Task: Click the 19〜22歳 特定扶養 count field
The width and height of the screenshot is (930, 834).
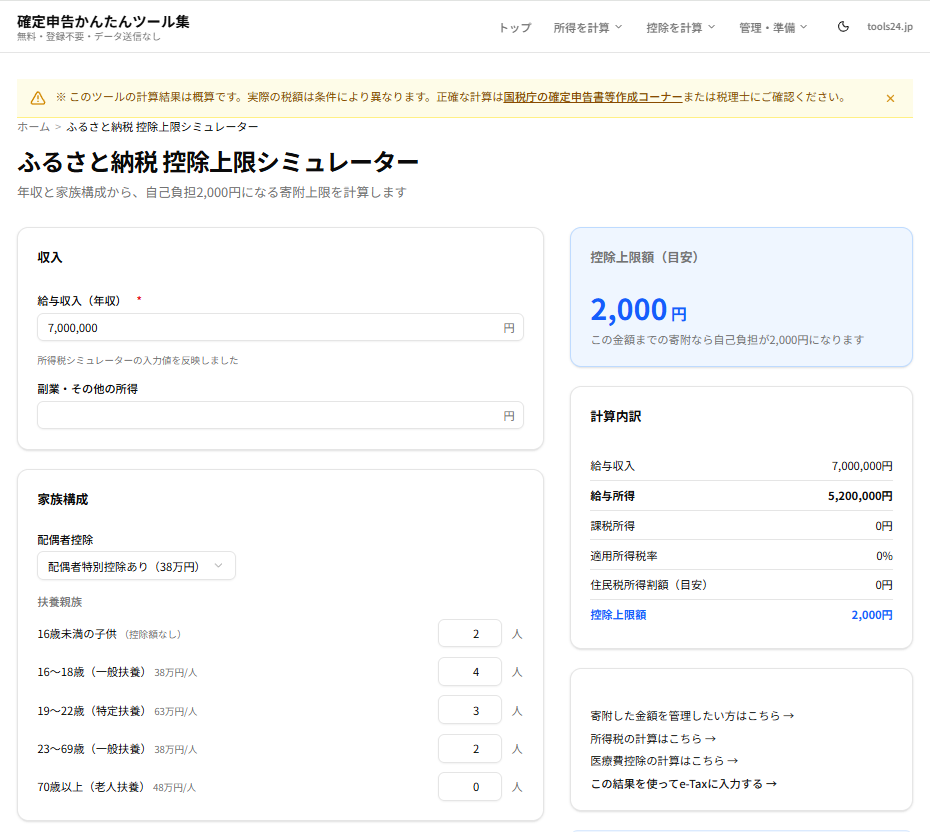Action: click(470, 711)
